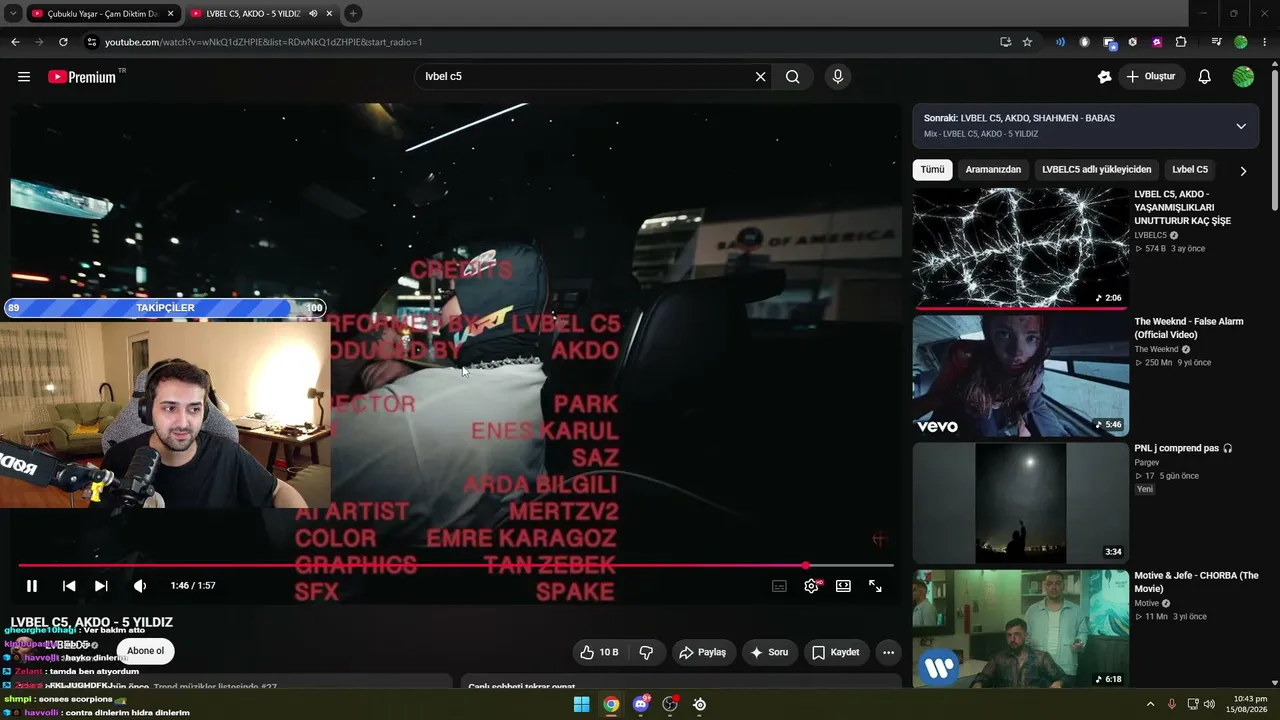Save the video with Kaydet

tap(836, 652)
